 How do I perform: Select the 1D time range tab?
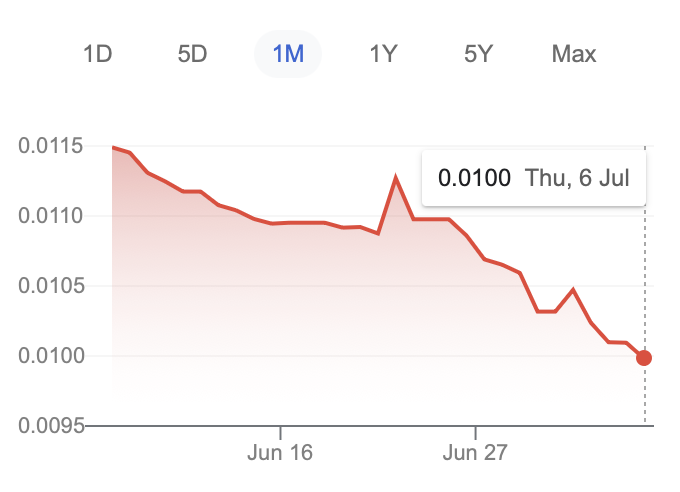tap(98, 54)
